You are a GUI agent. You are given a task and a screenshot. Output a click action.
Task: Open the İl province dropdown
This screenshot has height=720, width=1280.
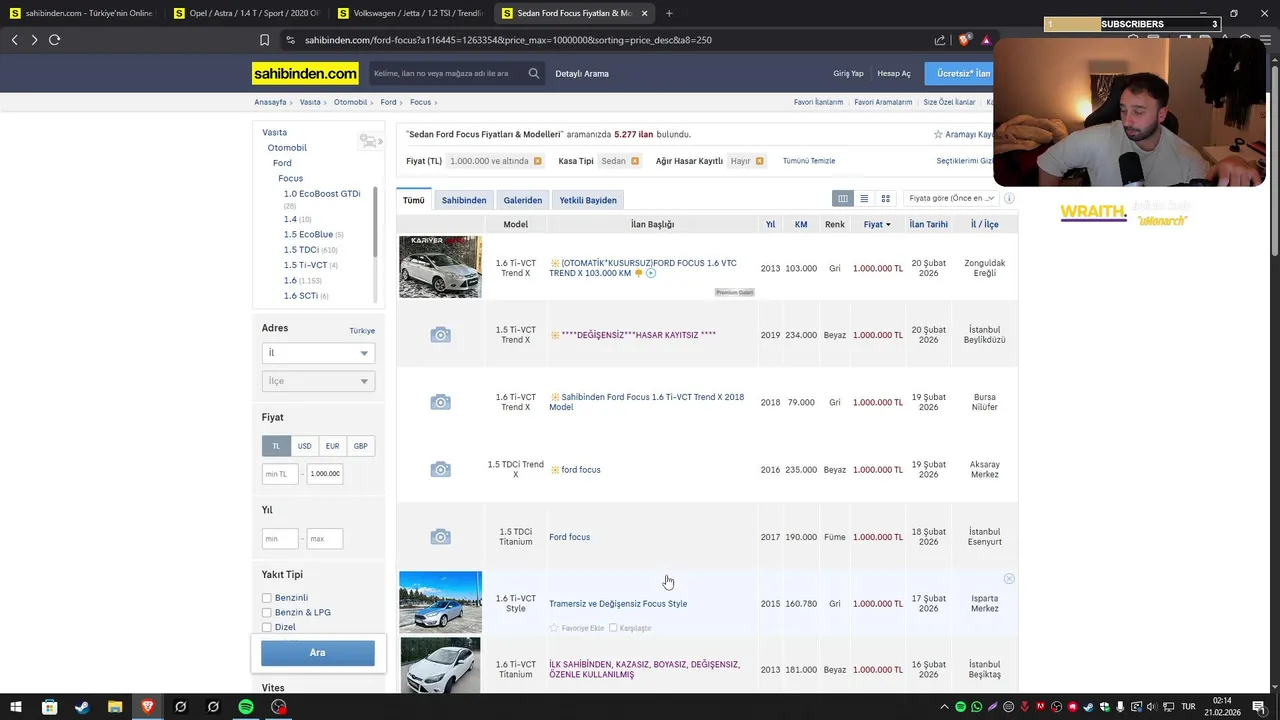pos(318,353)
